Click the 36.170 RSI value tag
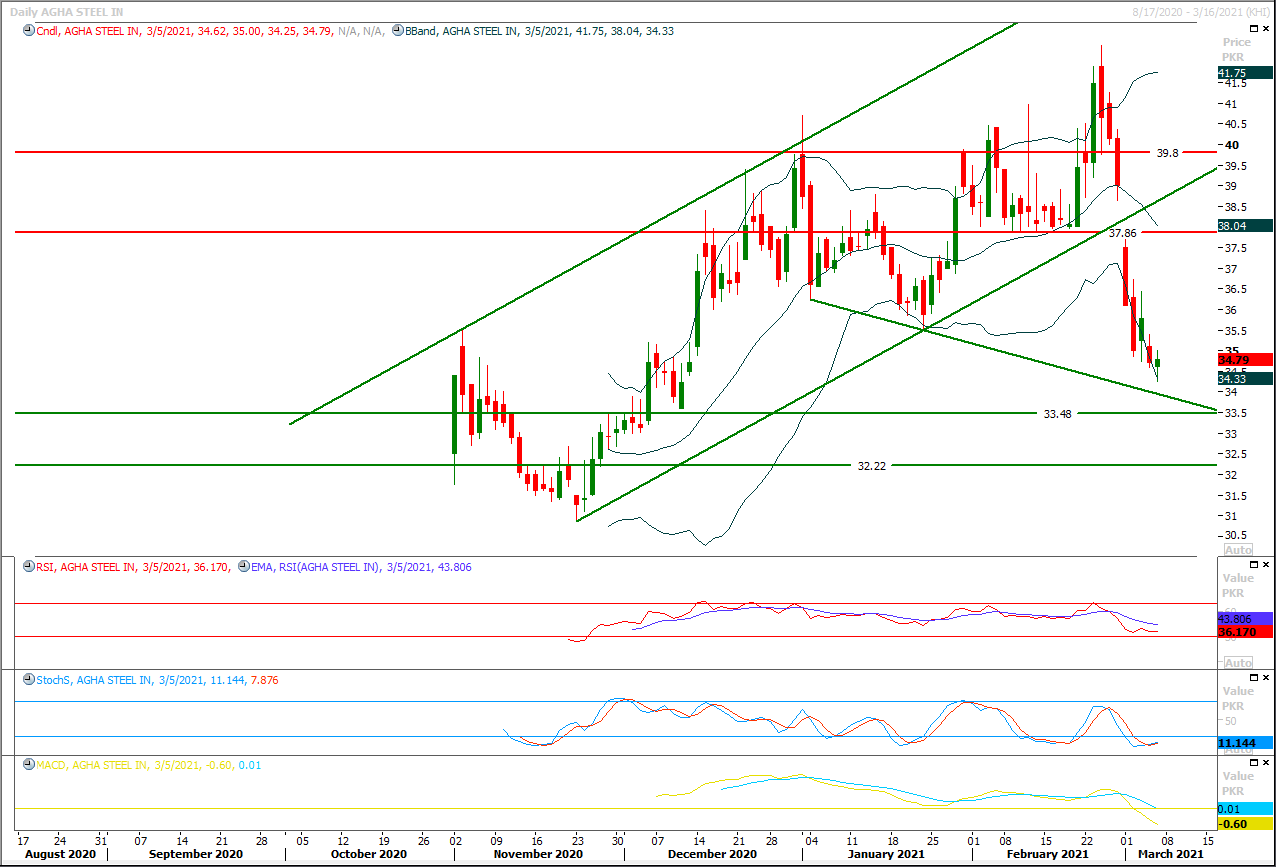Screen dimensions: 1276x867 tap(1244, 632)
